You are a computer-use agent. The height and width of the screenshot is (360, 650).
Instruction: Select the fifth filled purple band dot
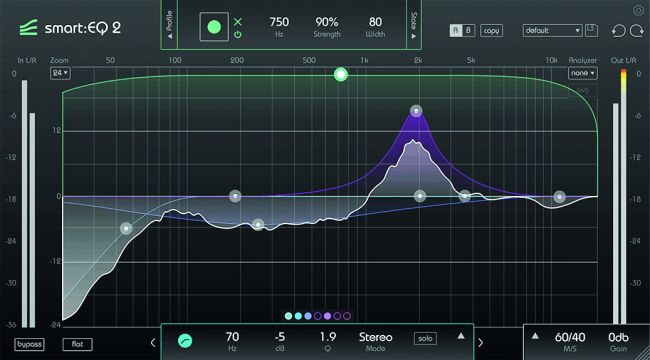(327, 316)
